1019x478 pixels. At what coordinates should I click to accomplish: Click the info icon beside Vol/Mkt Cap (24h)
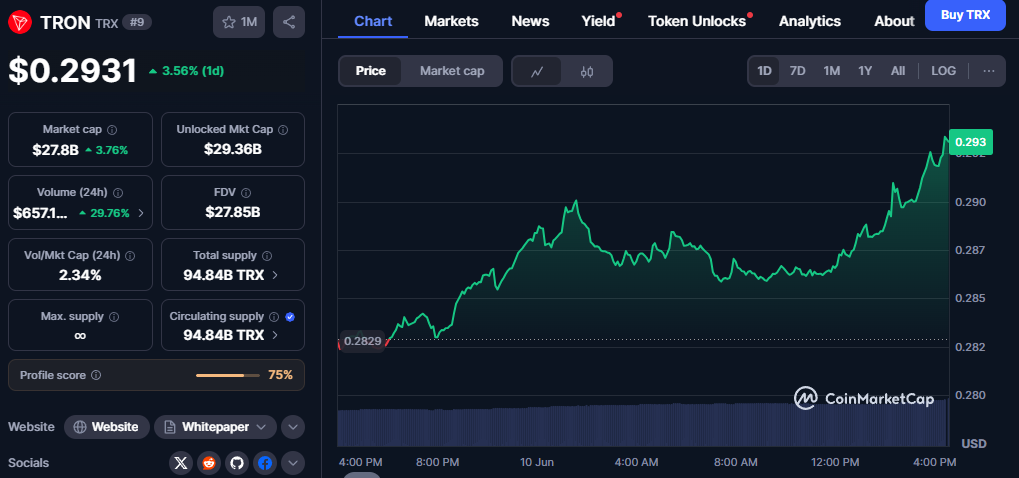tap(130, 255)
